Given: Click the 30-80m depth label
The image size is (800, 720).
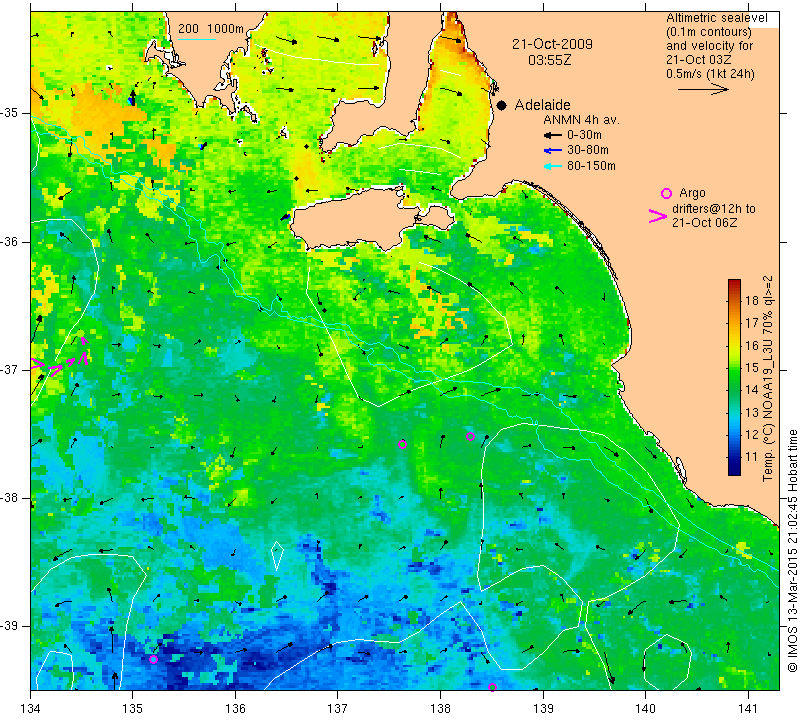Looking at the screenshot, I should 588,151.
